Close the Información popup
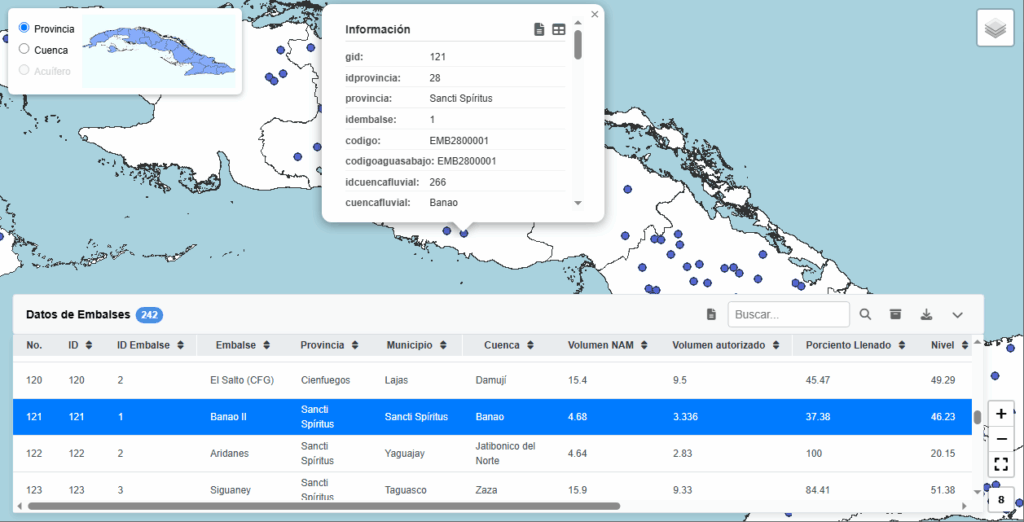Image resolution: width=1024 pixels, height=522 pixels. click(x=595, y=14)
